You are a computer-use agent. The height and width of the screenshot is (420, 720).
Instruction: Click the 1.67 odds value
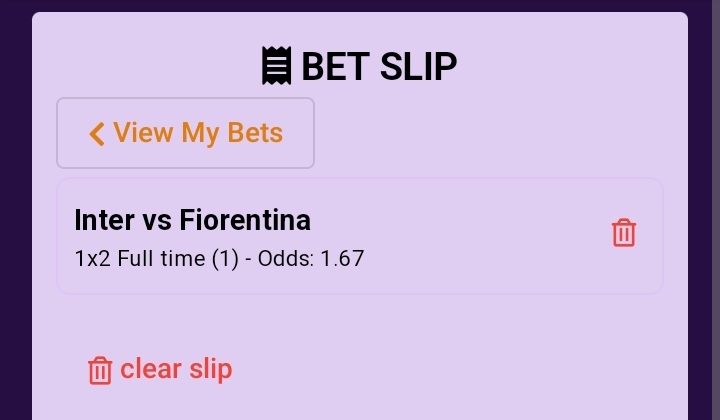coord(342,259)
